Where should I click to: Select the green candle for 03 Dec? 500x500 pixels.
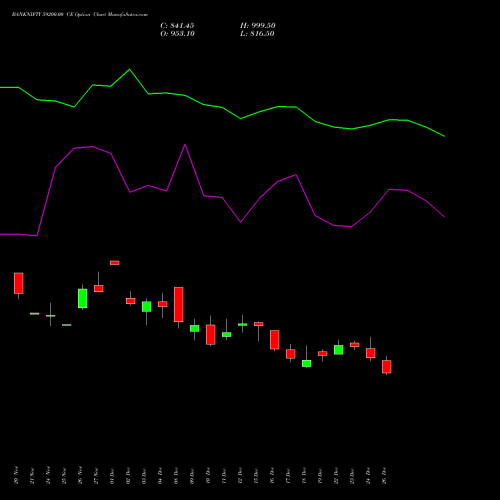(147, 307)
